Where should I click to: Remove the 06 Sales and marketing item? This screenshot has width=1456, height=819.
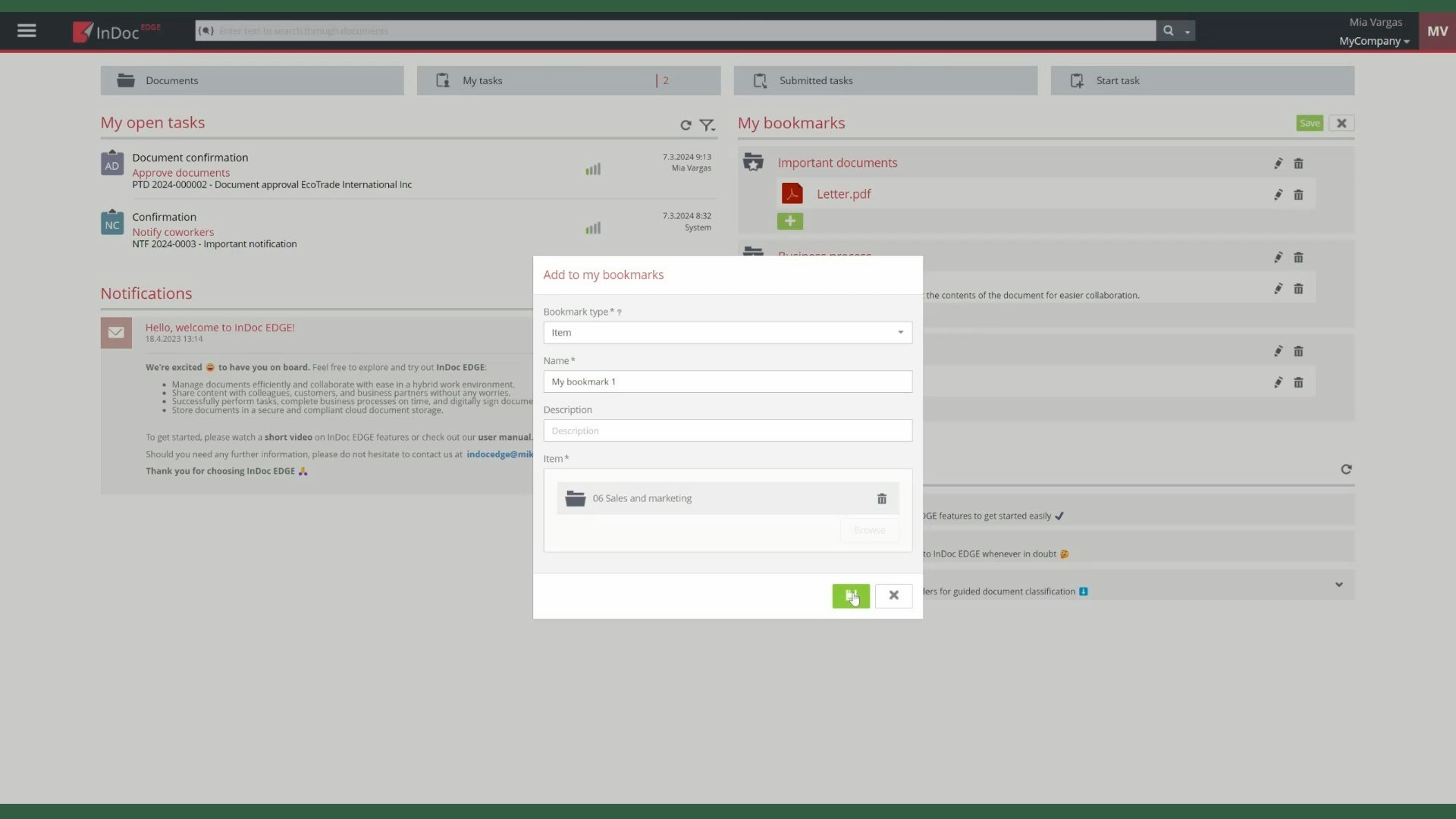881,499
